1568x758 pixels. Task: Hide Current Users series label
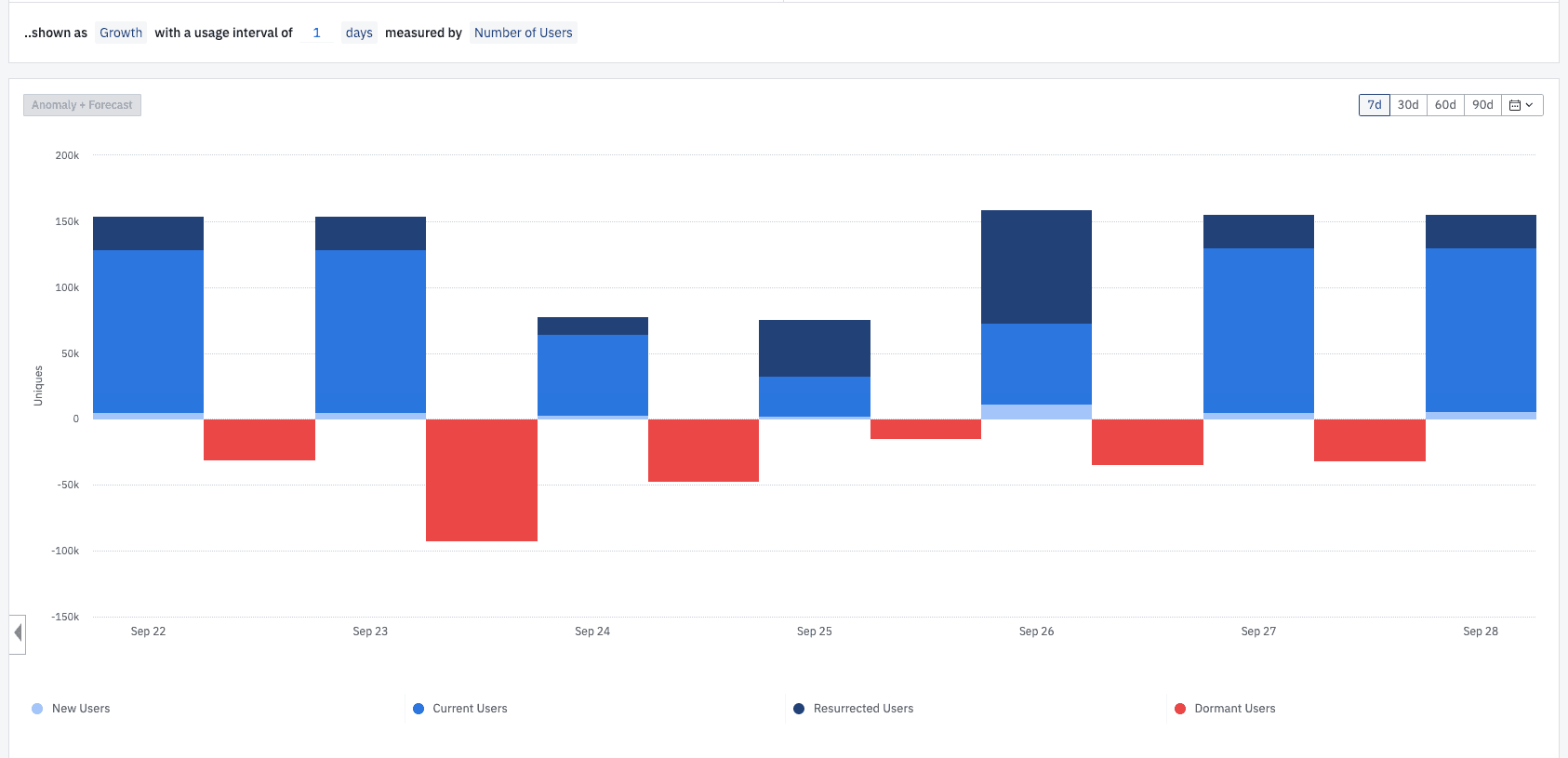coord(470,709)
